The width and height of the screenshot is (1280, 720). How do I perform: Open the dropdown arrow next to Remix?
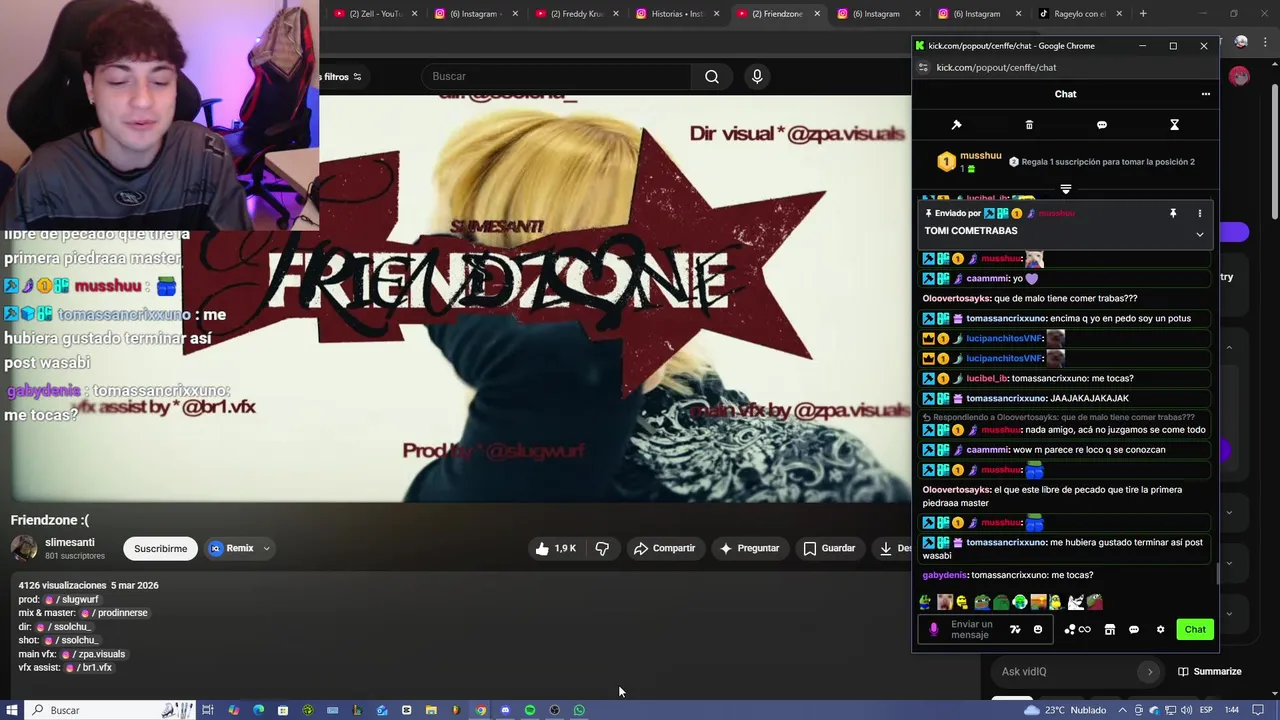(266, 548)
